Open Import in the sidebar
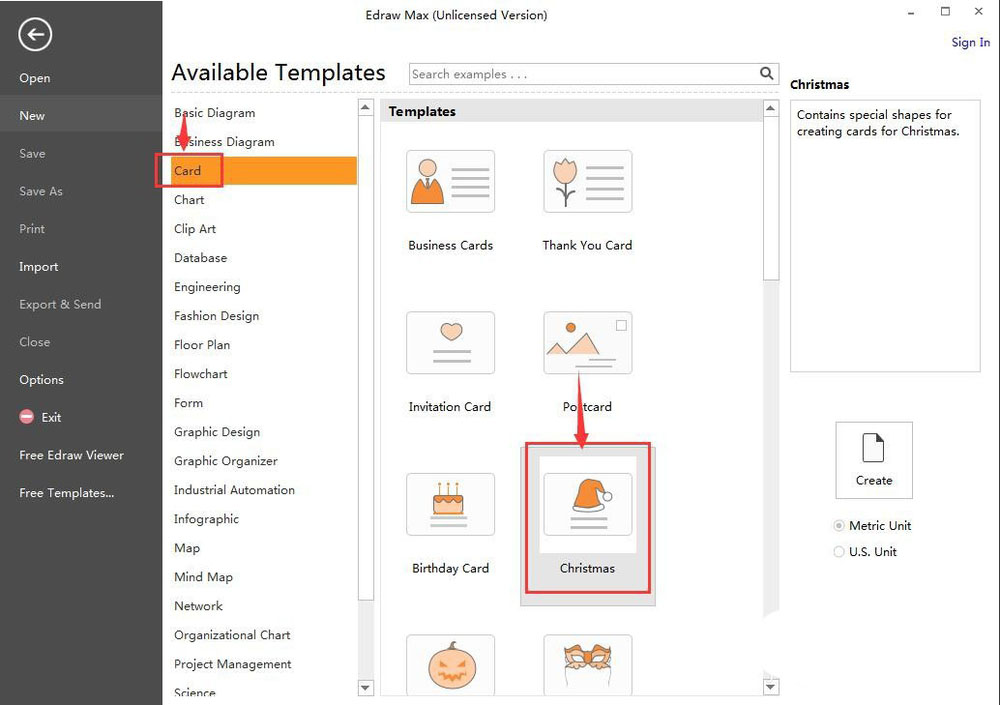The image size is (1000, 705). pos(38,267)
